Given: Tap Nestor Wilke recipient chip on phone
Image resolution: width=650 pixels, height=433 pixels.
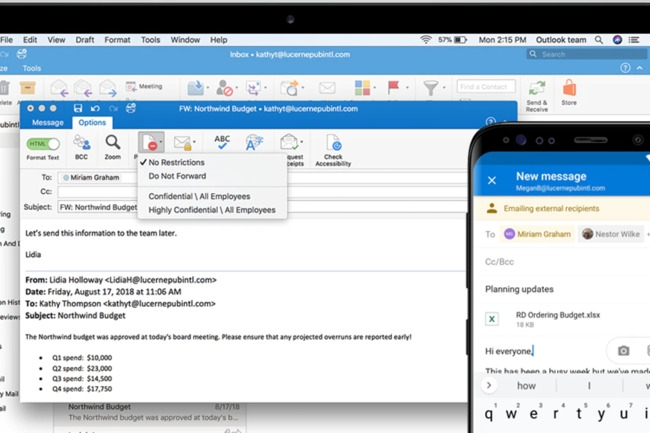Looking at the screenshot, I should click(611, 234).
